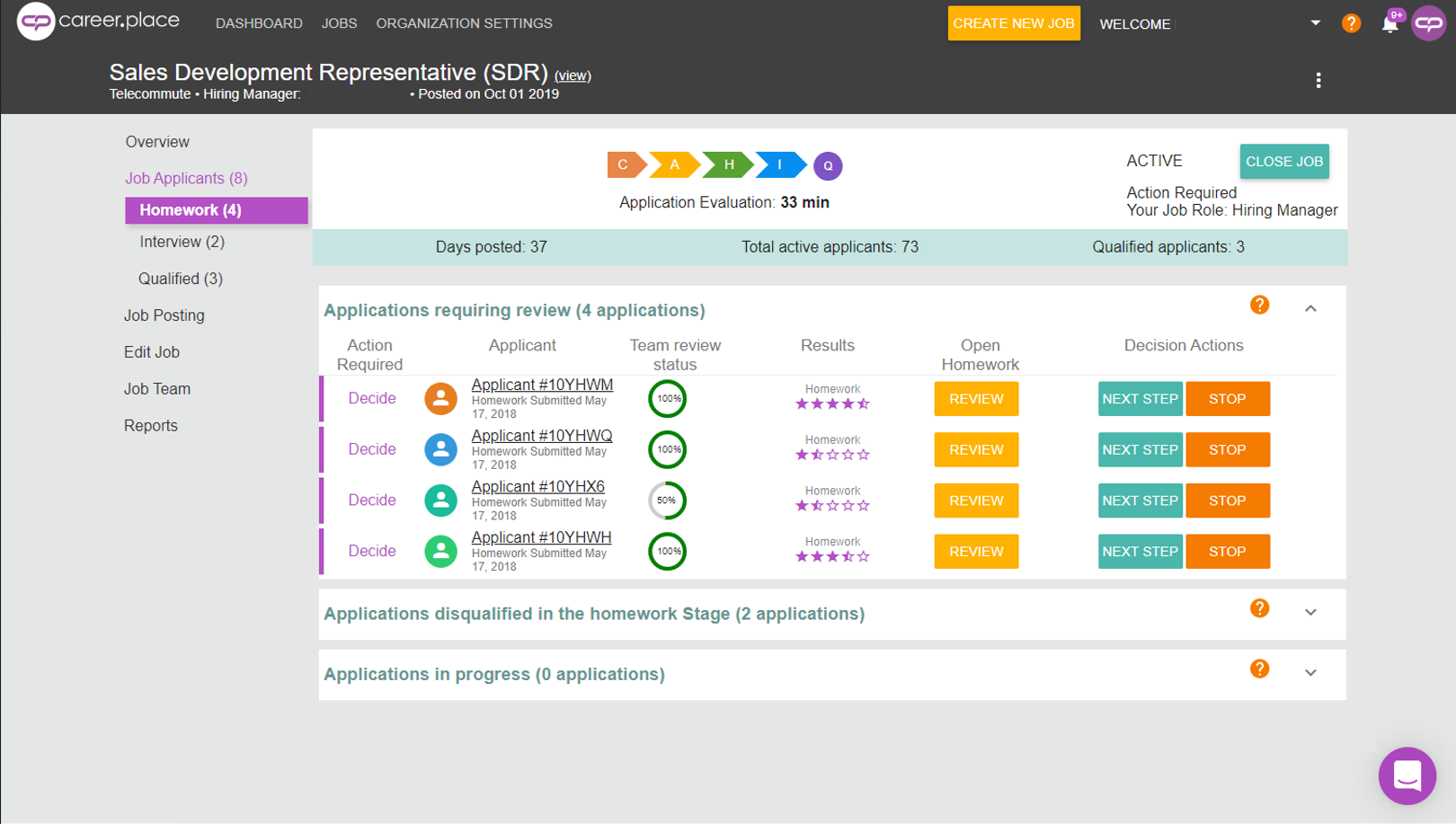Open the three-dot job options menu

pyautogui.click(x=1318, y=81)
